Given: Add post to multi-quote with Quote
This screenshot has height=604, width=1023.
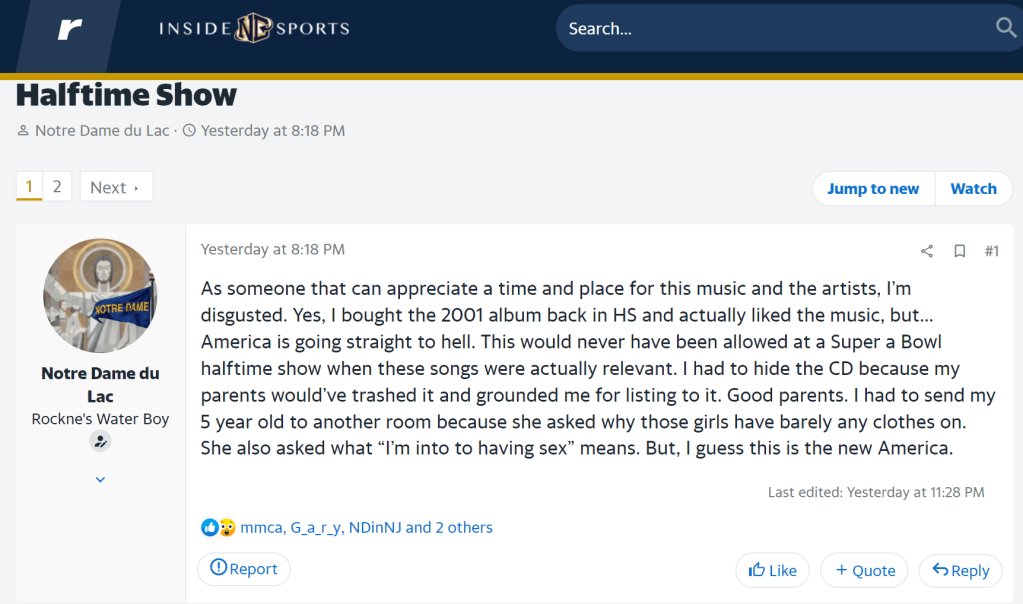Looking at the screenshot, I should (865, 570).
